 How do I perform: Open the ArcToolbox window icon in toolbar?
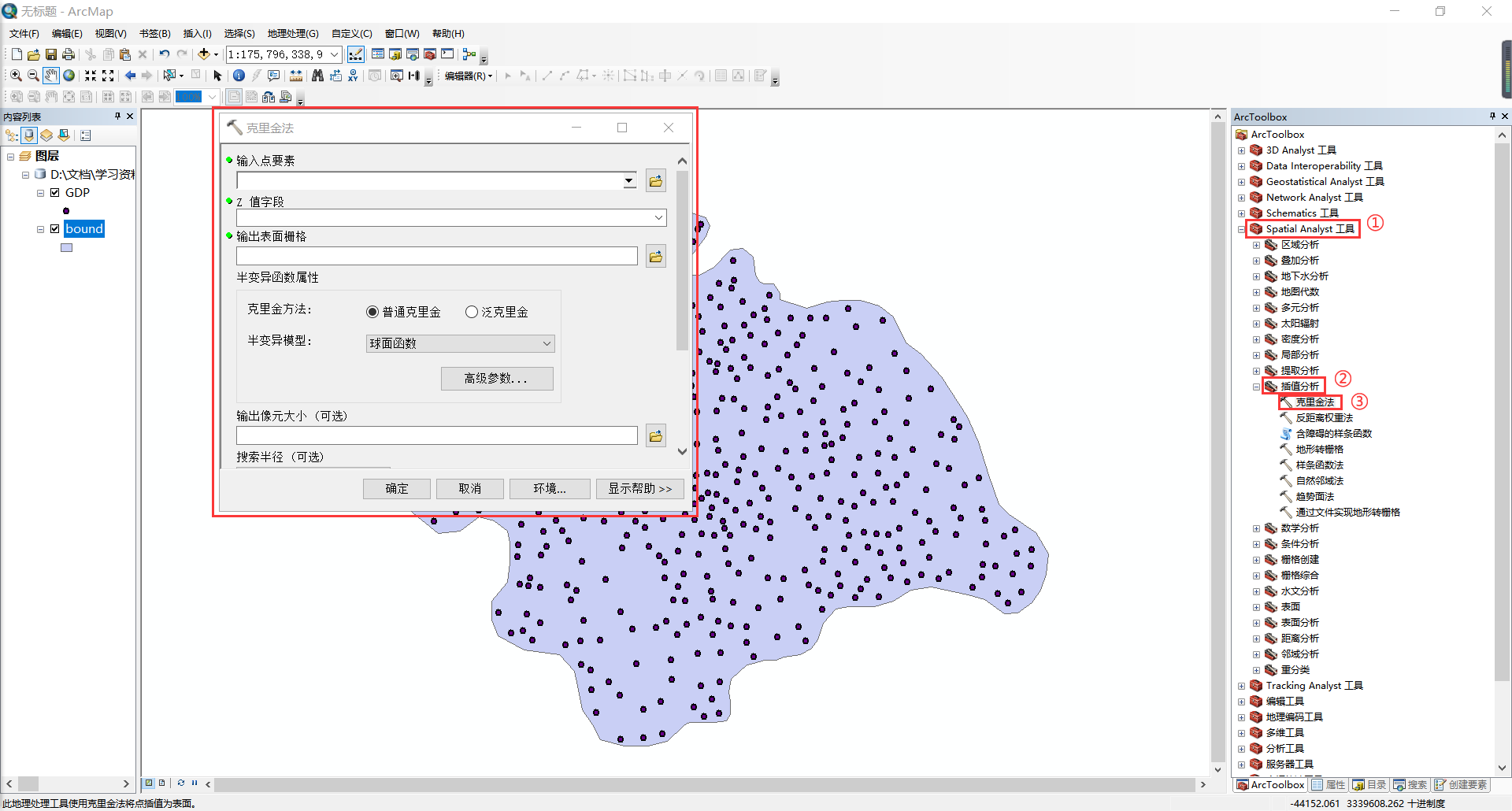(430, 54)
